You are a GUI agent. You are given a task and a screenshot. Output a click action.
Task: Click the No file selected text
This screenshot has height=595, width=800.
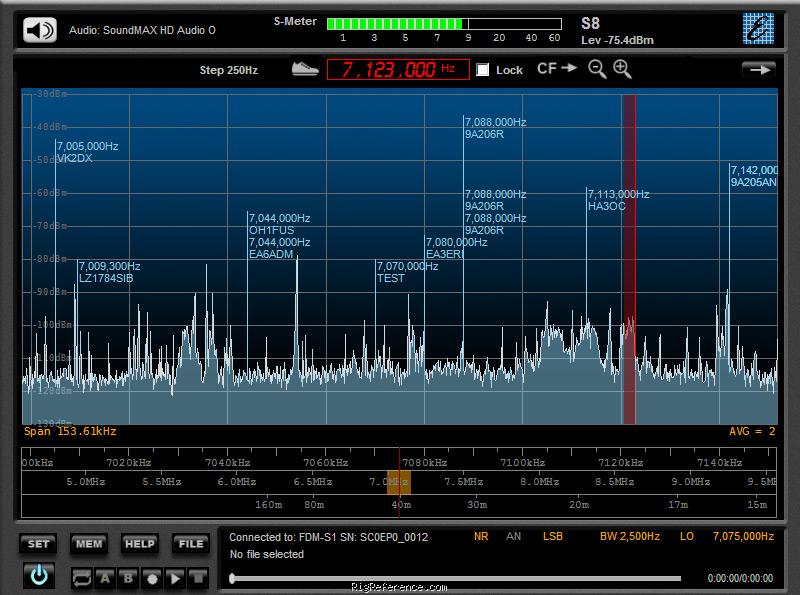266,554
